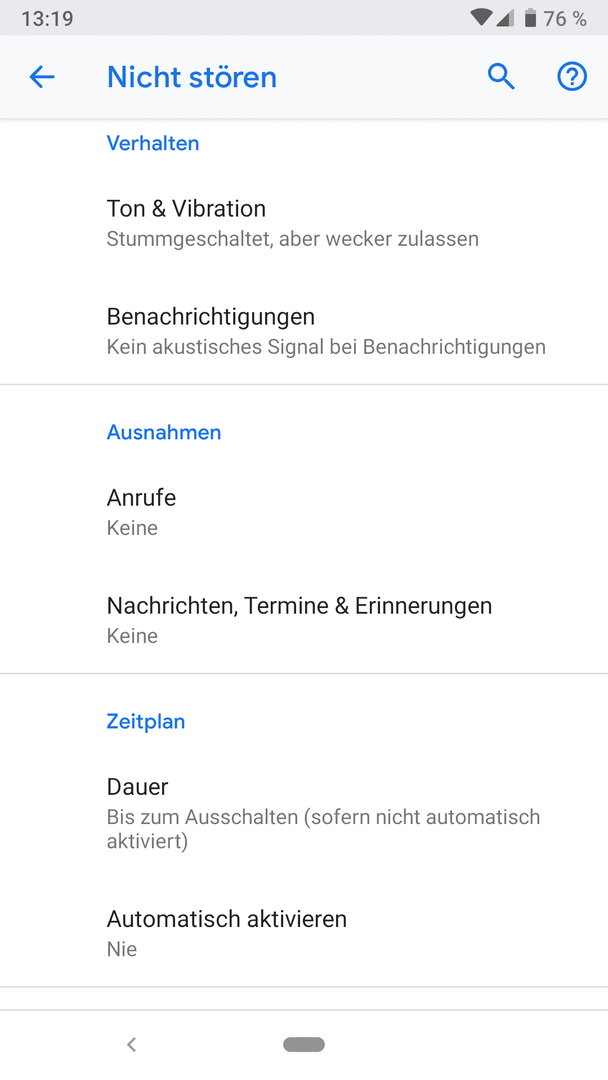Tap the Verhalten section header
Screen dimensions: 608x1080
click(x=153, y=143)
